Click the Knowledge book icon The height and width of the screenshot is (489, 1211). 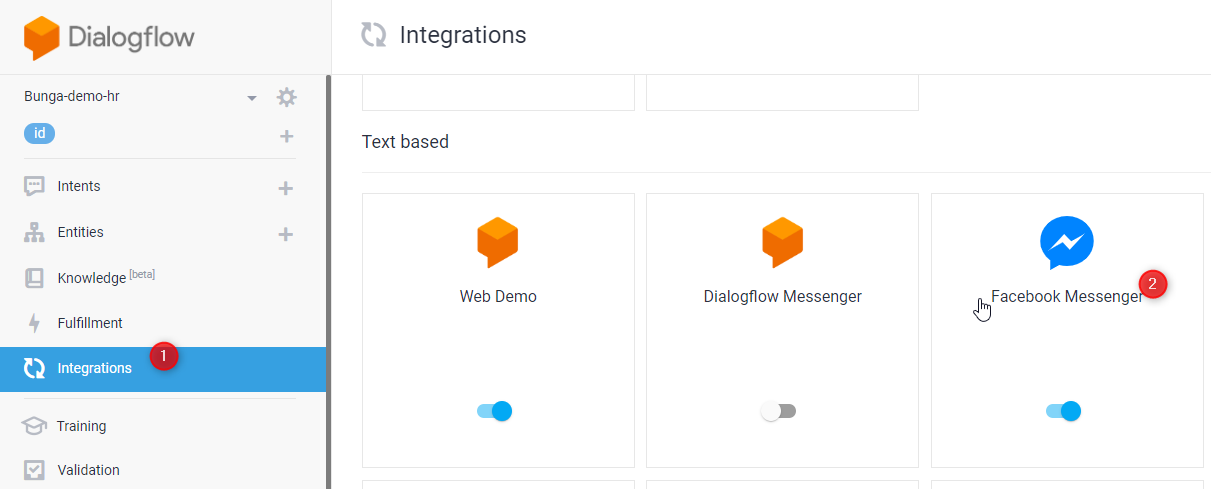pos(34,278)
